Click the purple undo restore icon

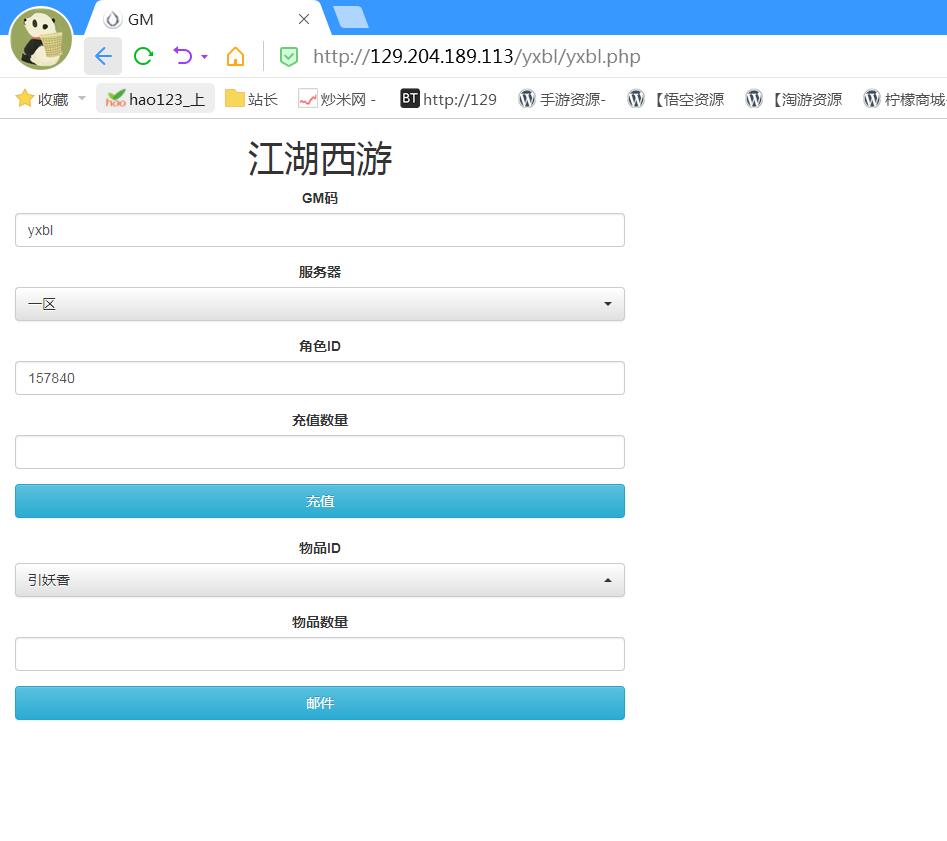(x=182, y=56)
